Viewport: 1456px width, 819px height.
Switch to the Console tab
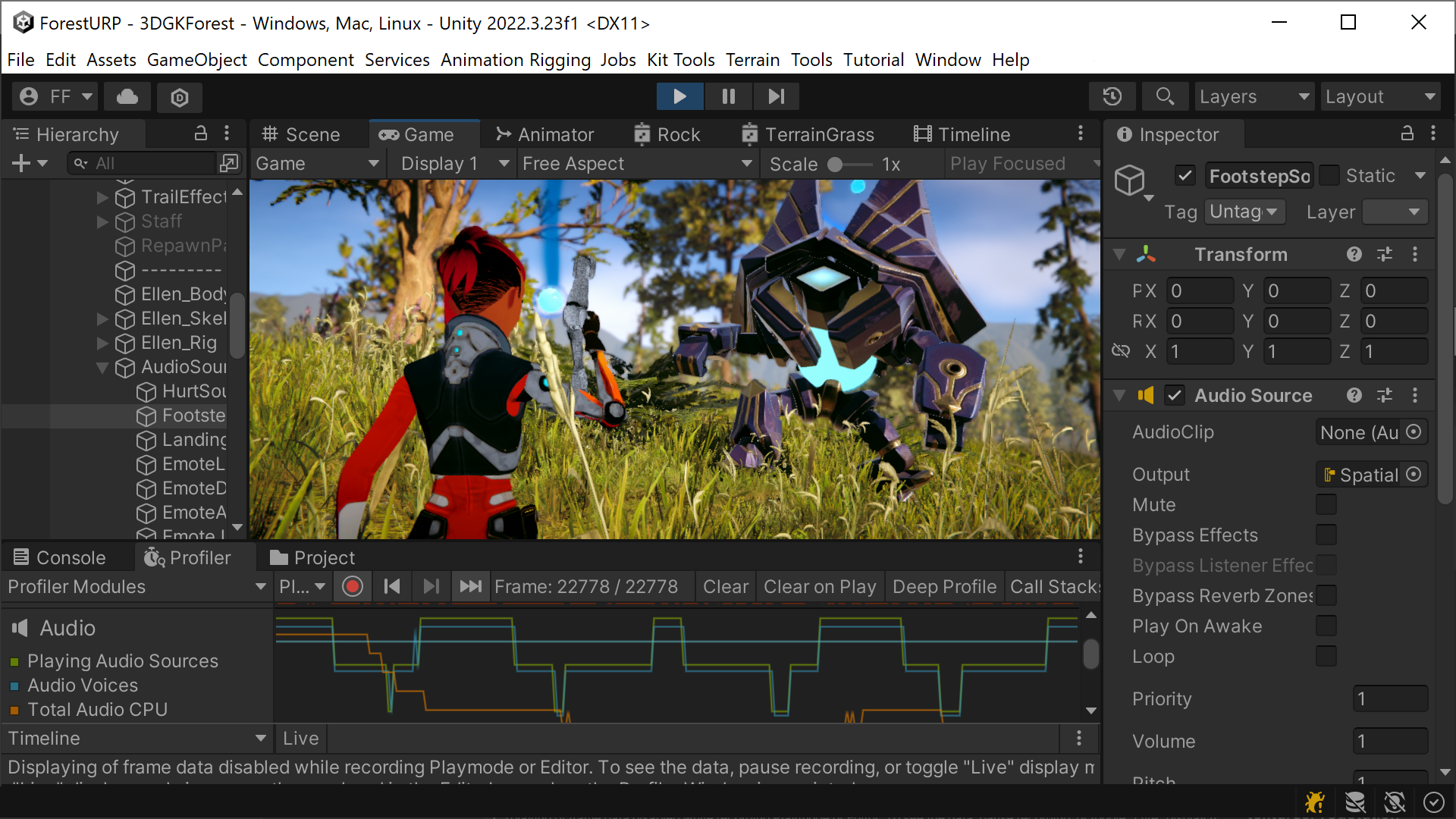click(x=60, y=557)
